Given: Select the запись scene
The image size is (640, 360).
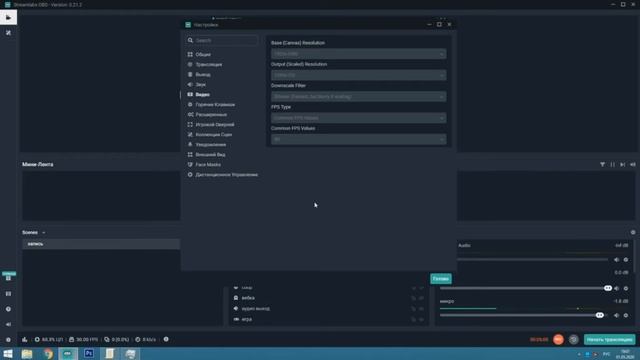Looking at the screenshot, I should [101, 244].
